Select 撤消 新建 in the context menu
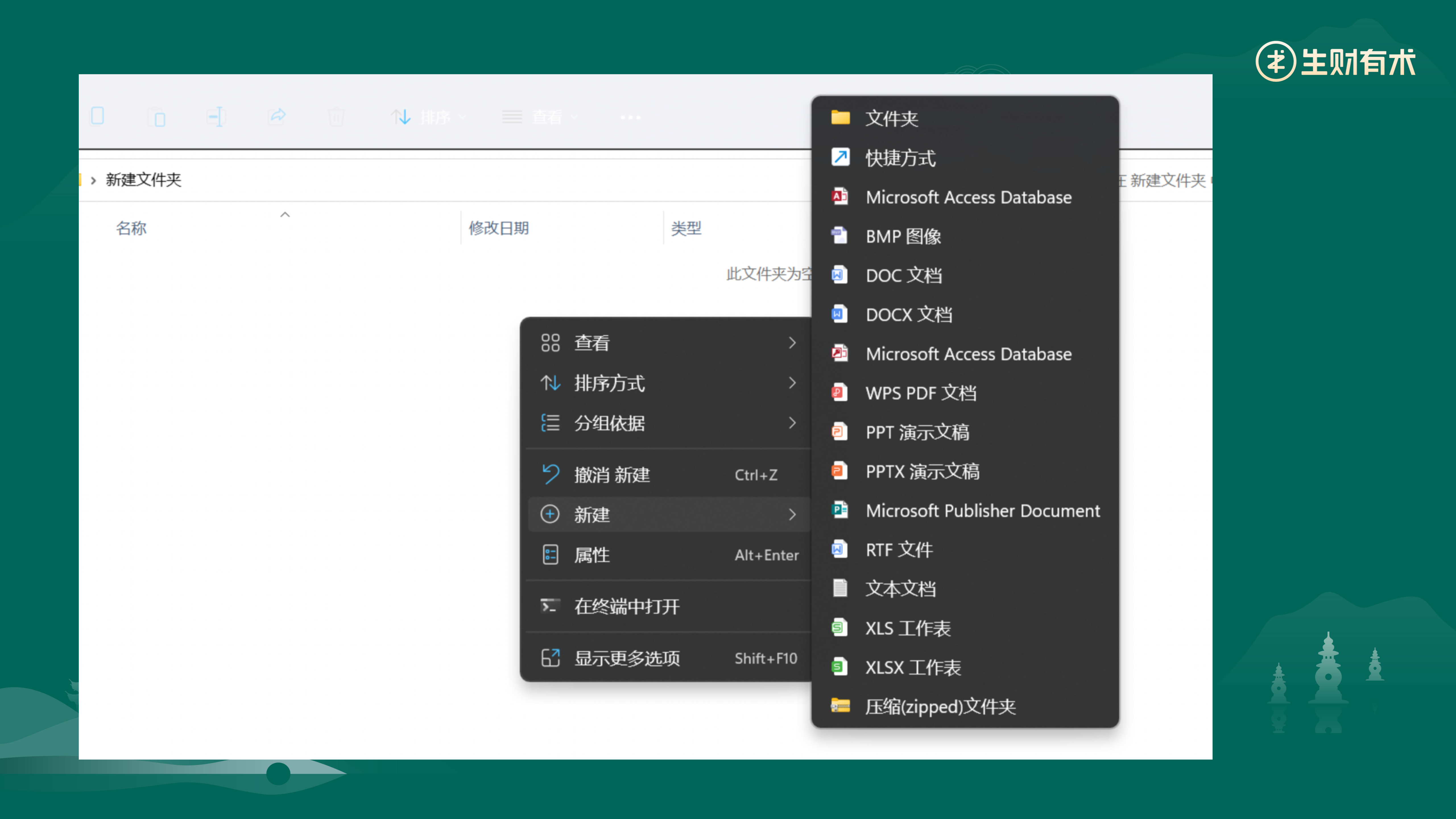The height and width of the screenshot is (819, 1456). pos(669,475)
